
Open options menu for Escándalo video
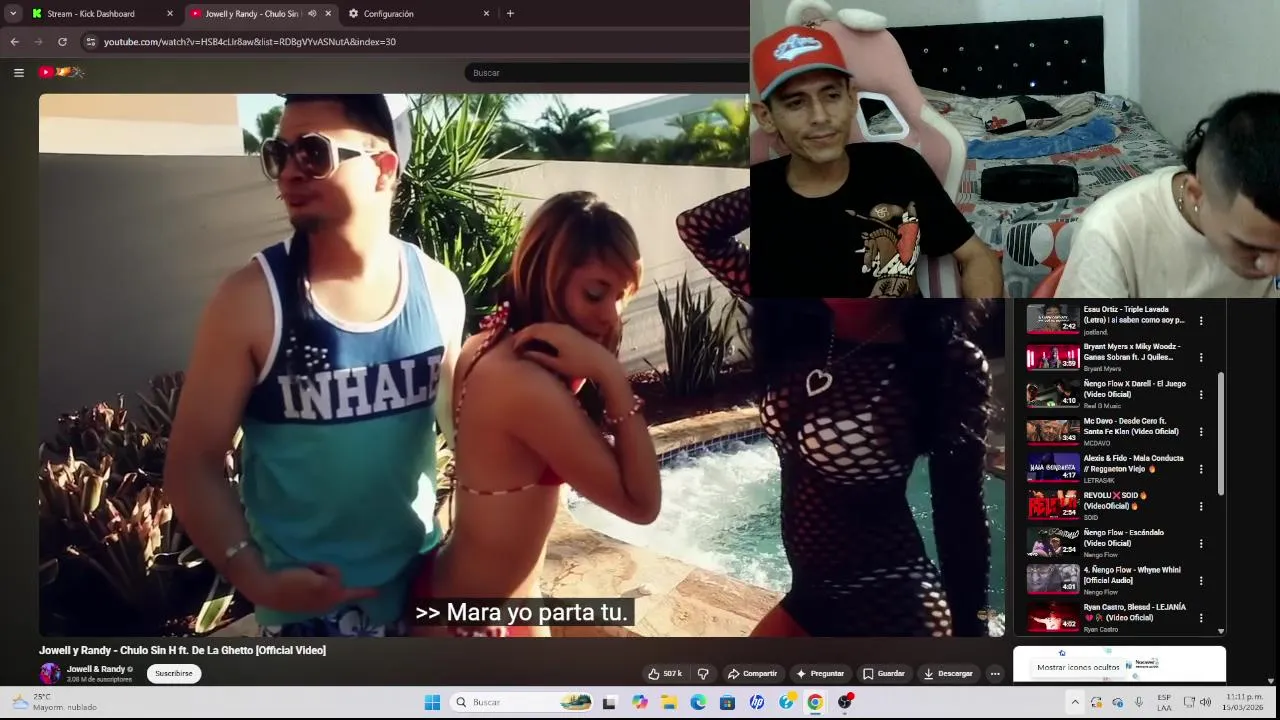pyautogui.click(x=1201, y=543)
